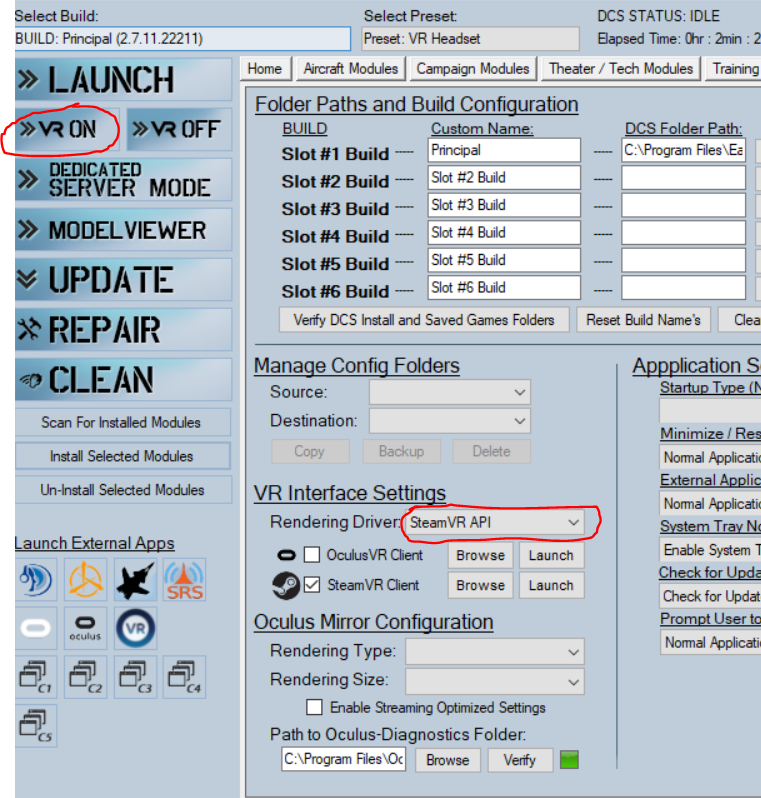Run the CLEAN action
The image size is (761, 798).
123,380
